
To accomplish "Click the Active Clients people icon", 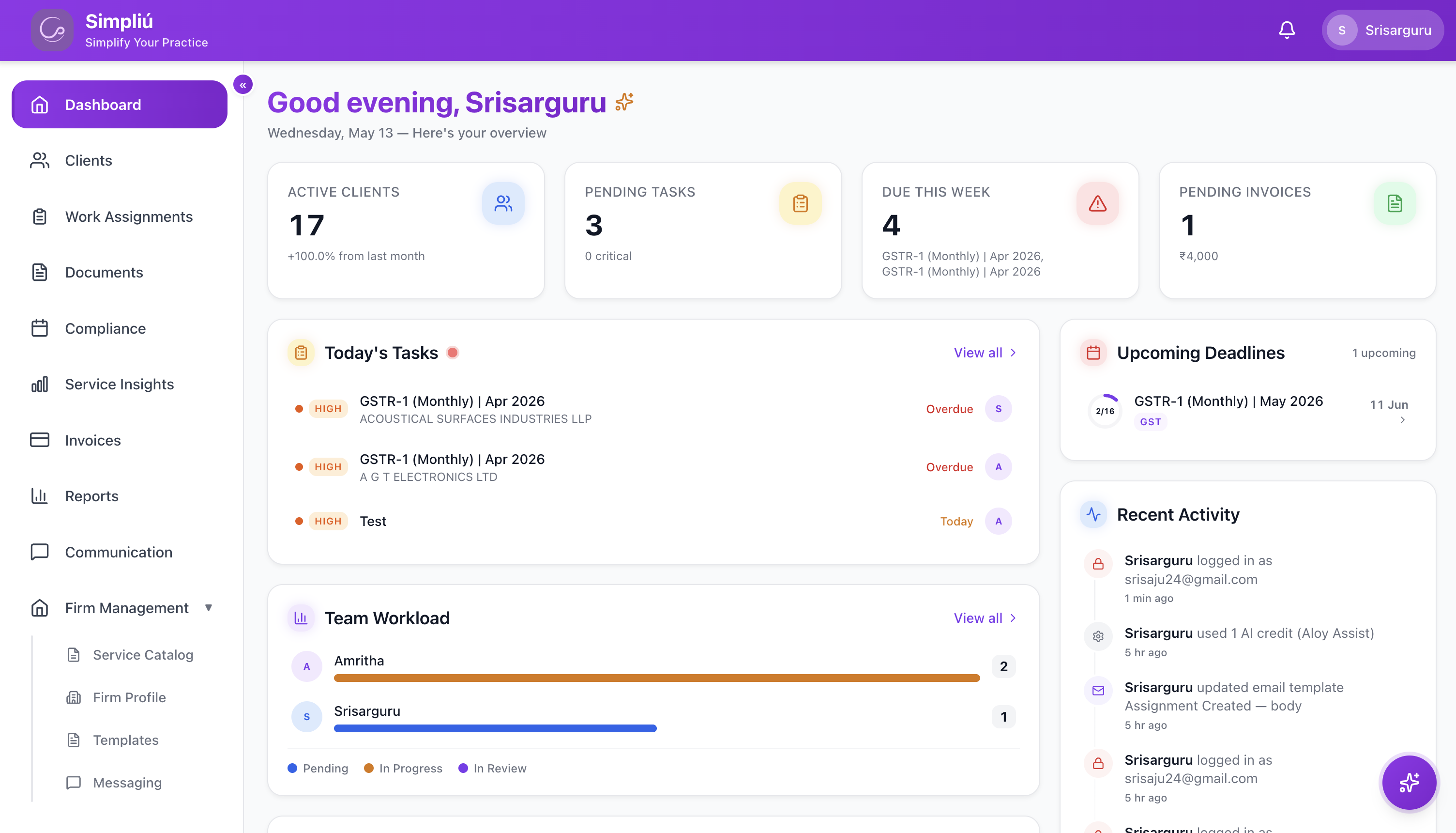I will tap(503, 203).
